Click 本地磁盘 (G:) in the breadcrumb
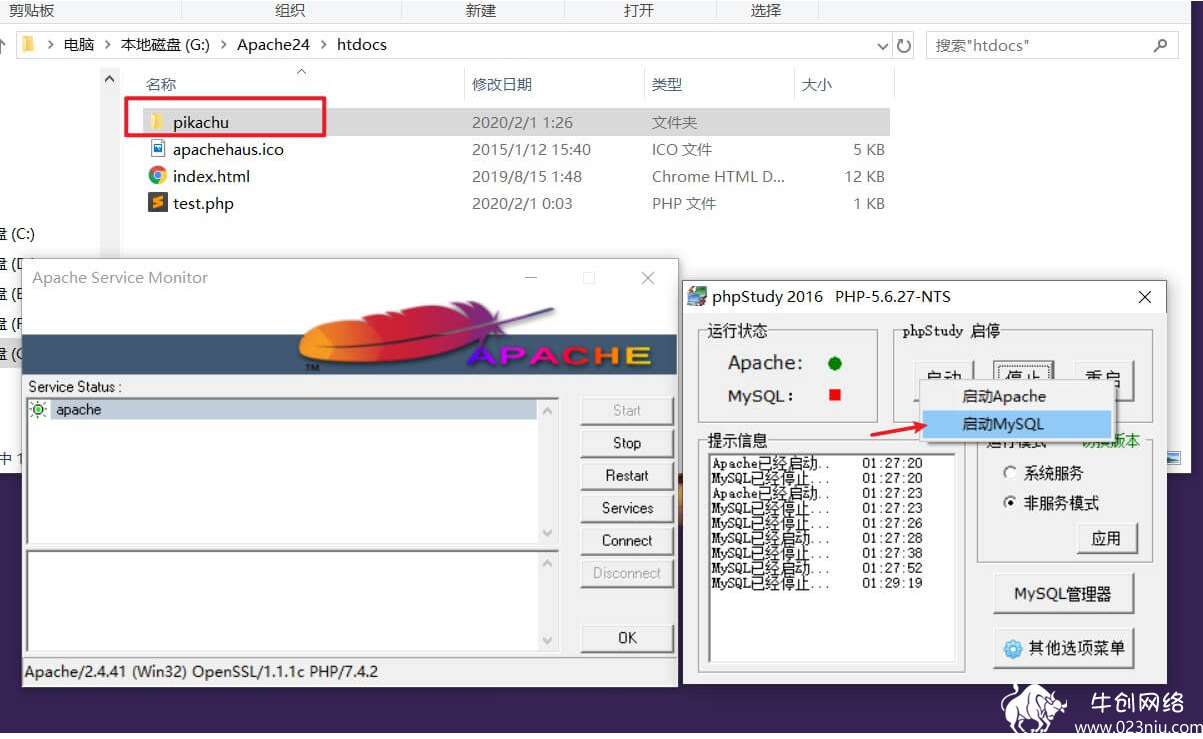Viewport: 1203px width, 739px height. (165, 45)
